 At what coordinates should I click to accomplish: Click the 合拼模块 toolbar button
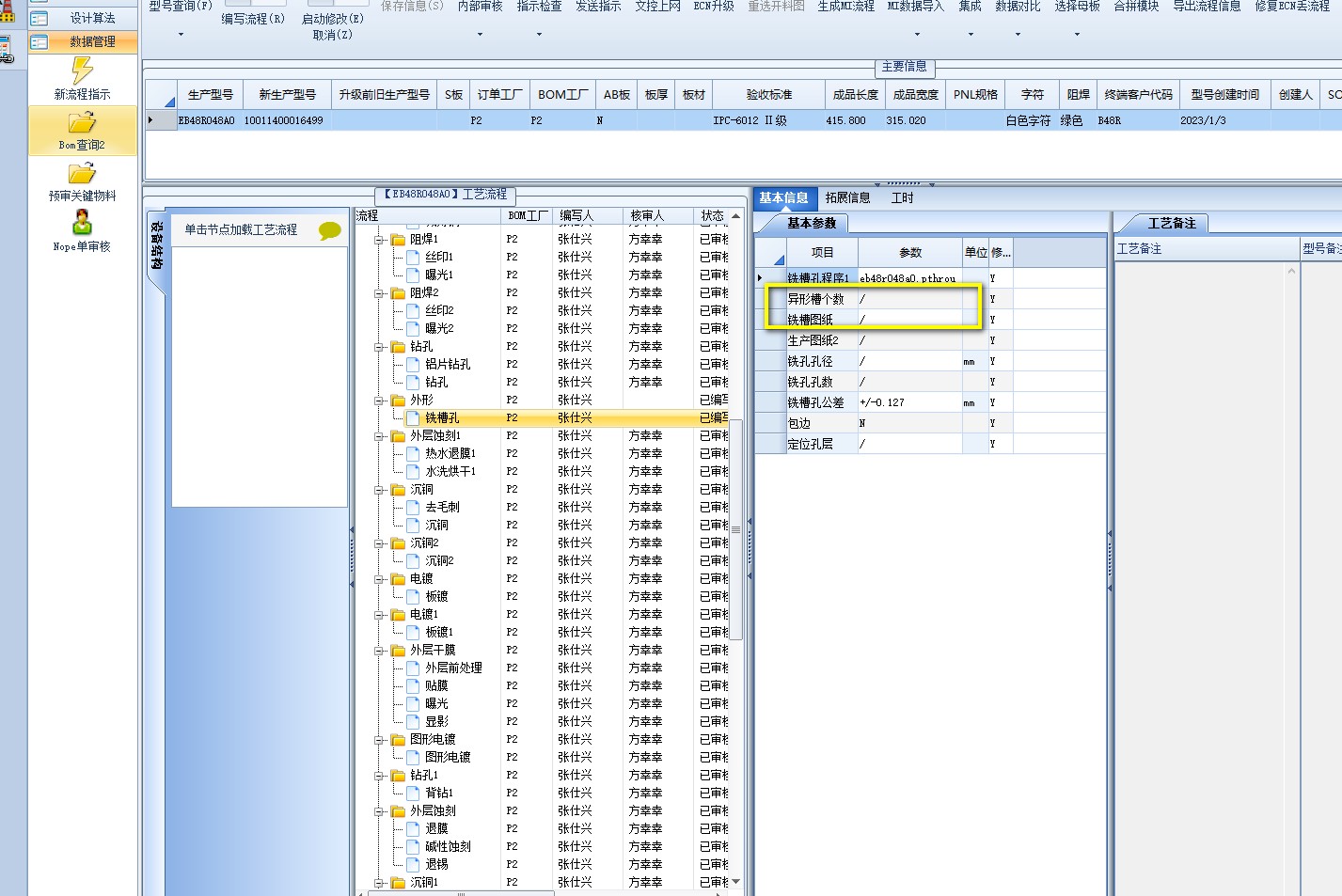click(1136, 7)
